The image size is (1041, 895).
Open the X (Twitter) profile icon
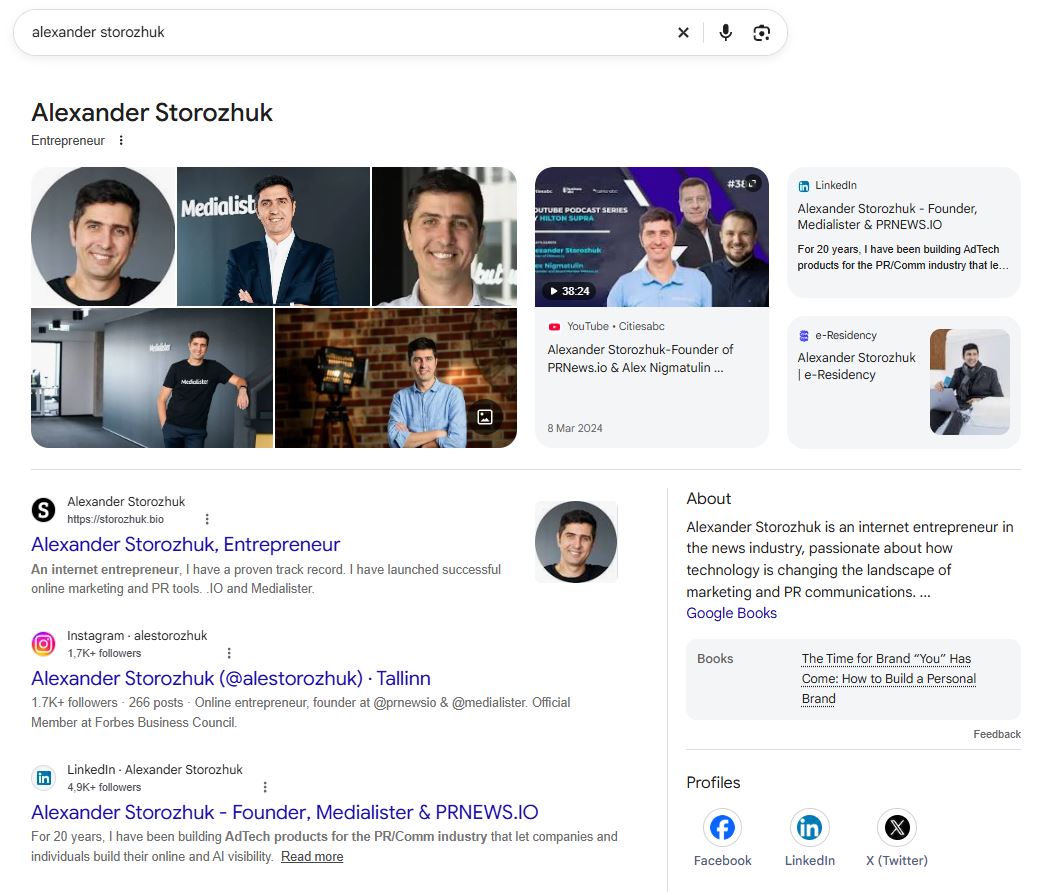[x=897, y=827]
